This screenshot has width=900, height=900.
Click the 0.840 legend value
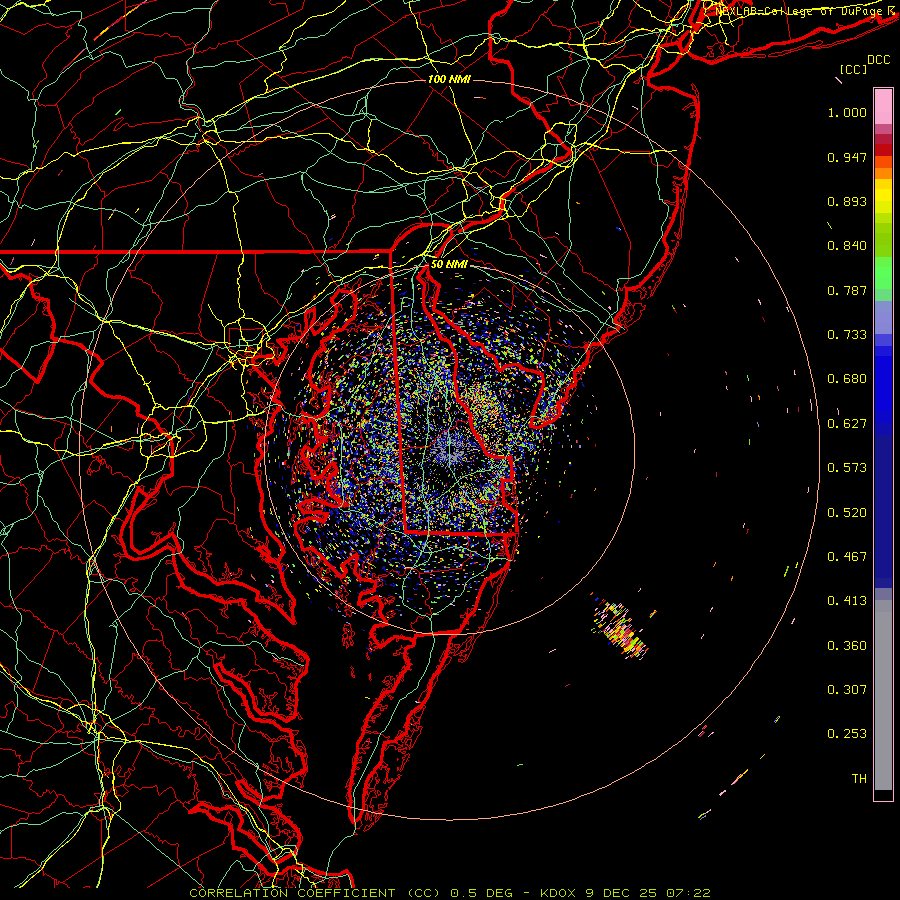click(x=847, y=246)
